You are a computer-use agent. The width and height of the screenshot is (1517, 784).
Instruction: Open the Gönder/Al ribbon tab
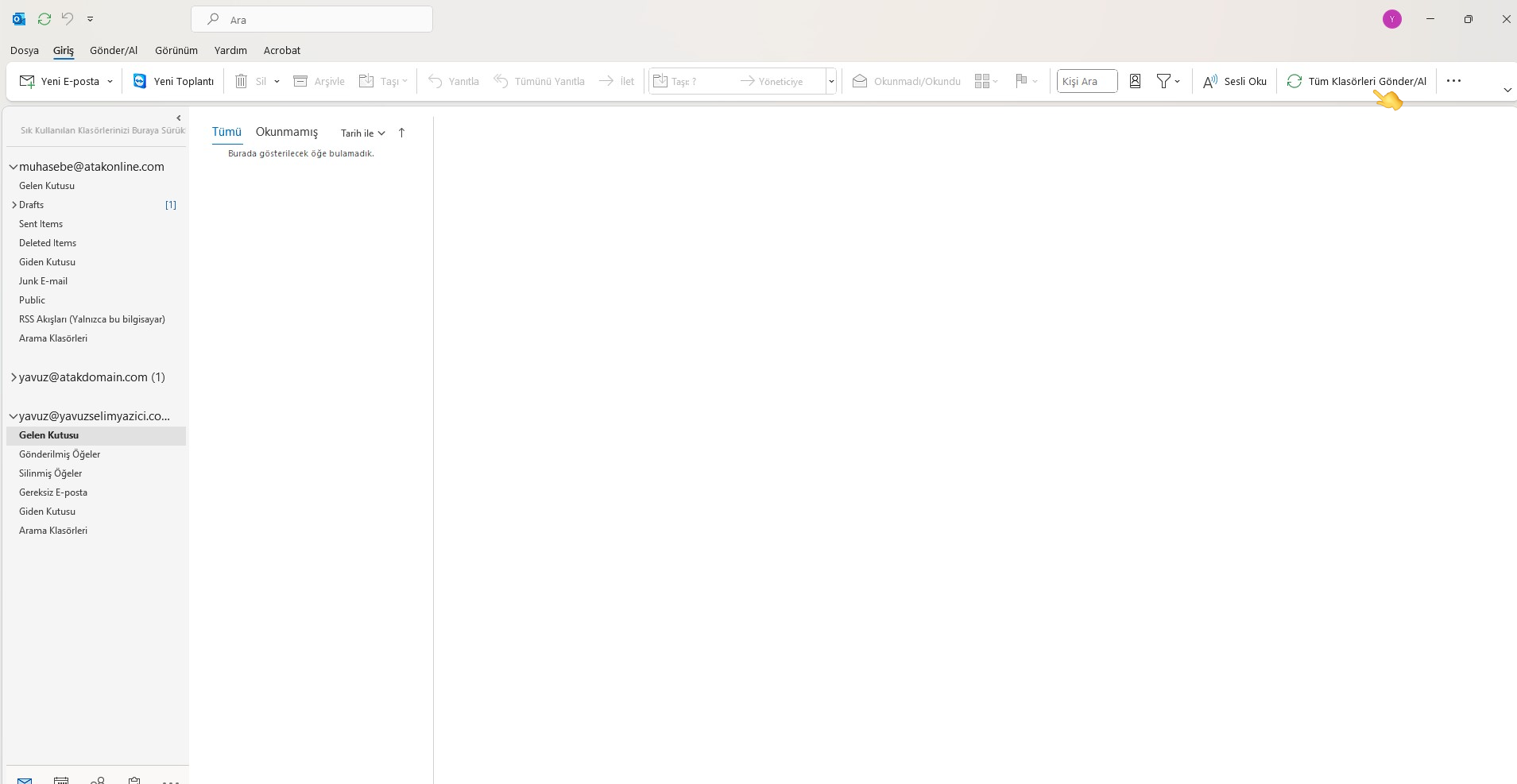[x=114, y=50]
